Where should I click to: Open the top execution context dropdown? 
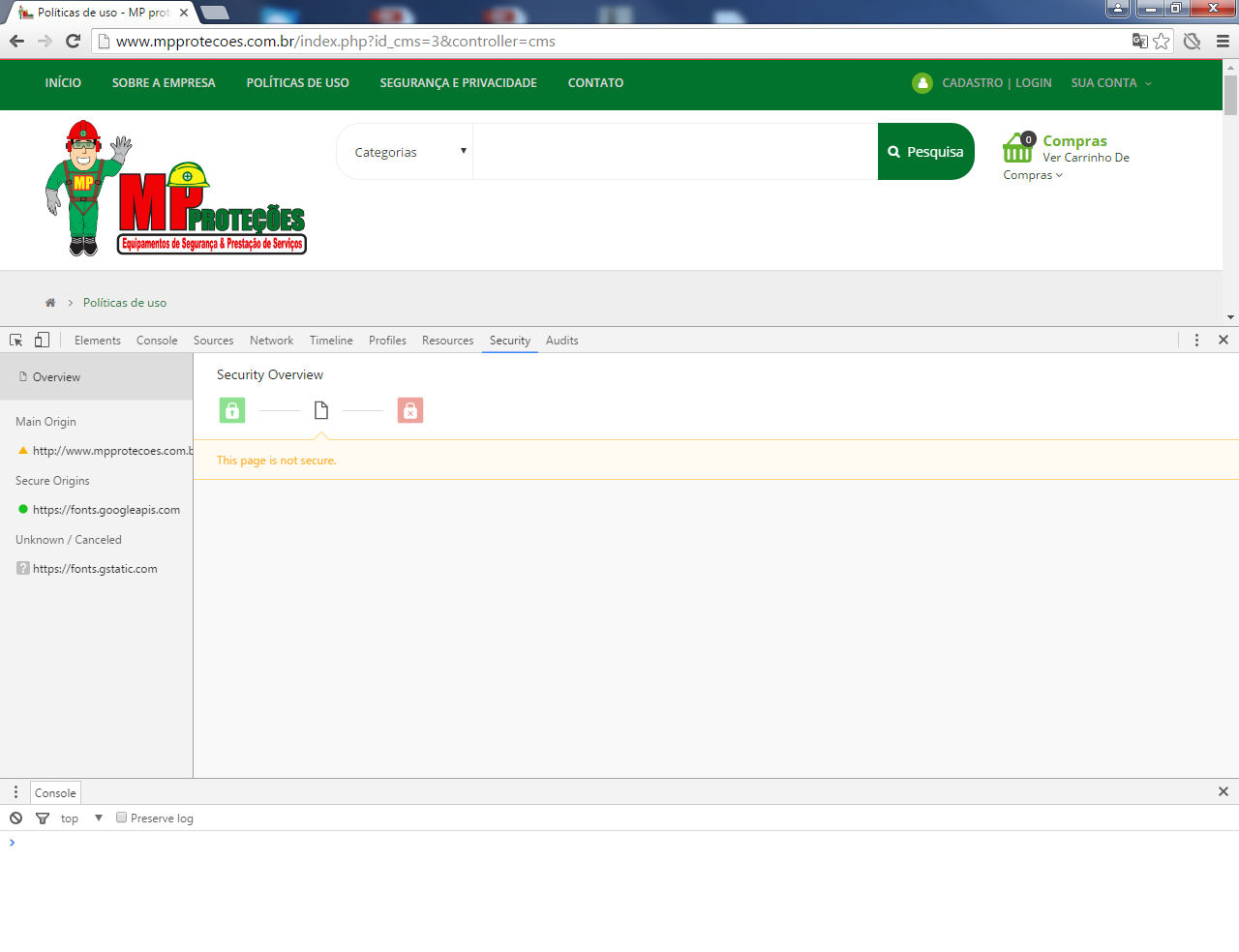pos(82,818)
